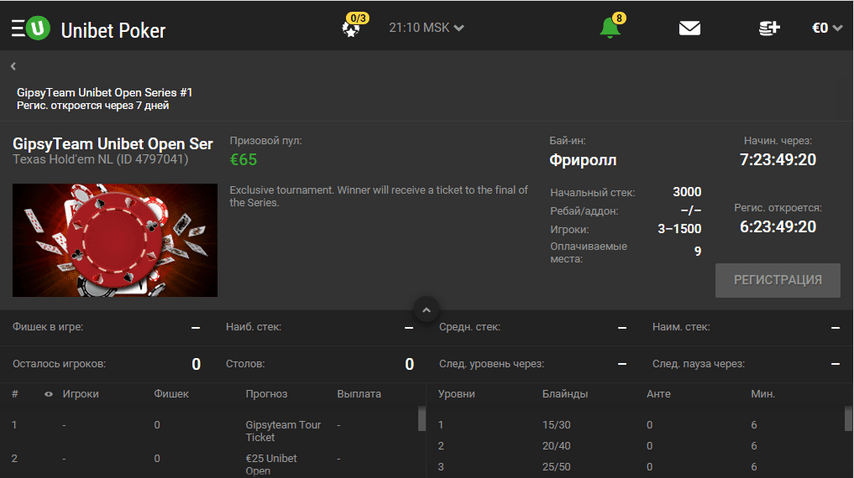Click the poker chip tournament image
This screenshot has width=854, height=478.
tap(115, 240)
